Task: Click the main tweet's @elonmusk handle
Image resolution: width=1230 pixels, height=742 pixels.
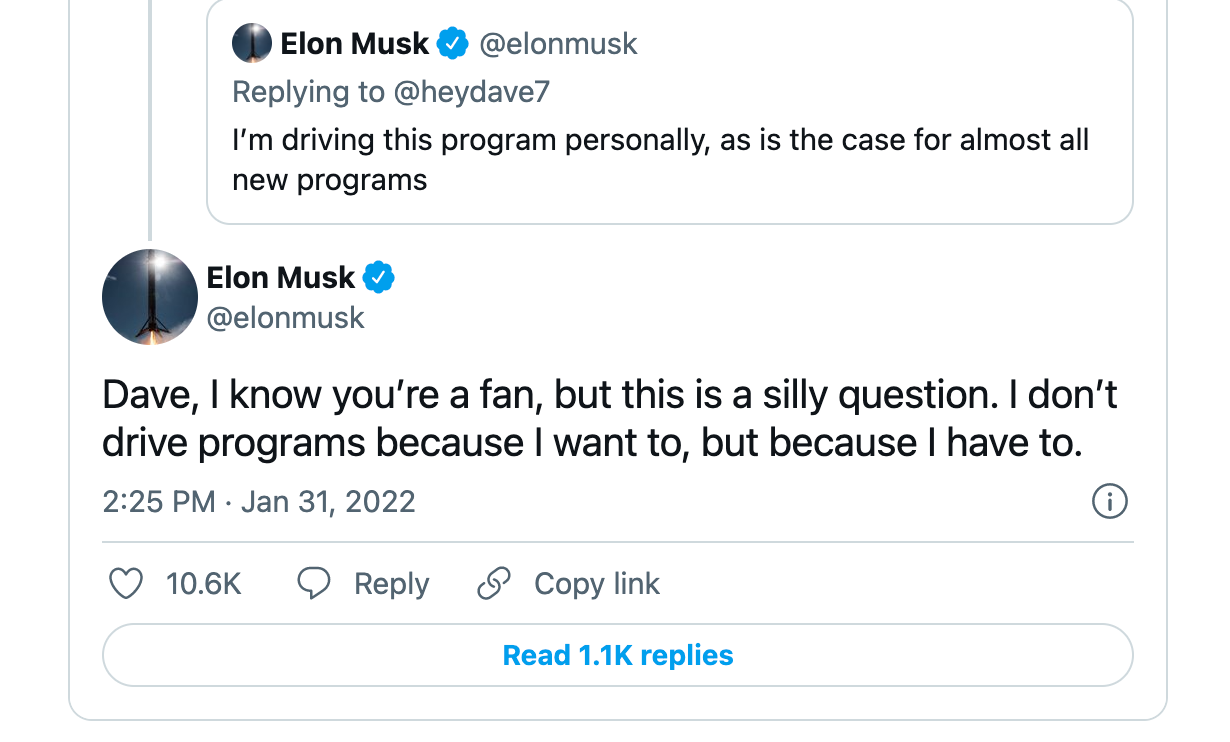Action: [286, 318]
